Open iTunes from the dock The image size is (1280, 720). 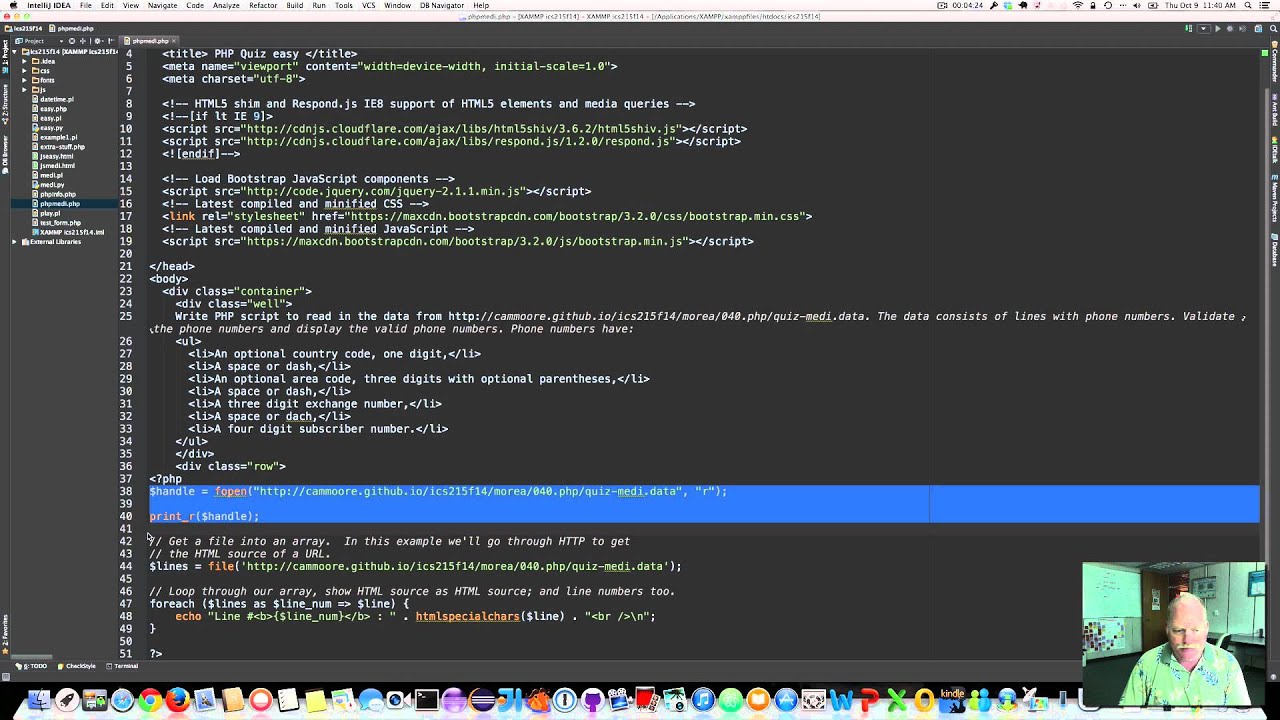702,700
